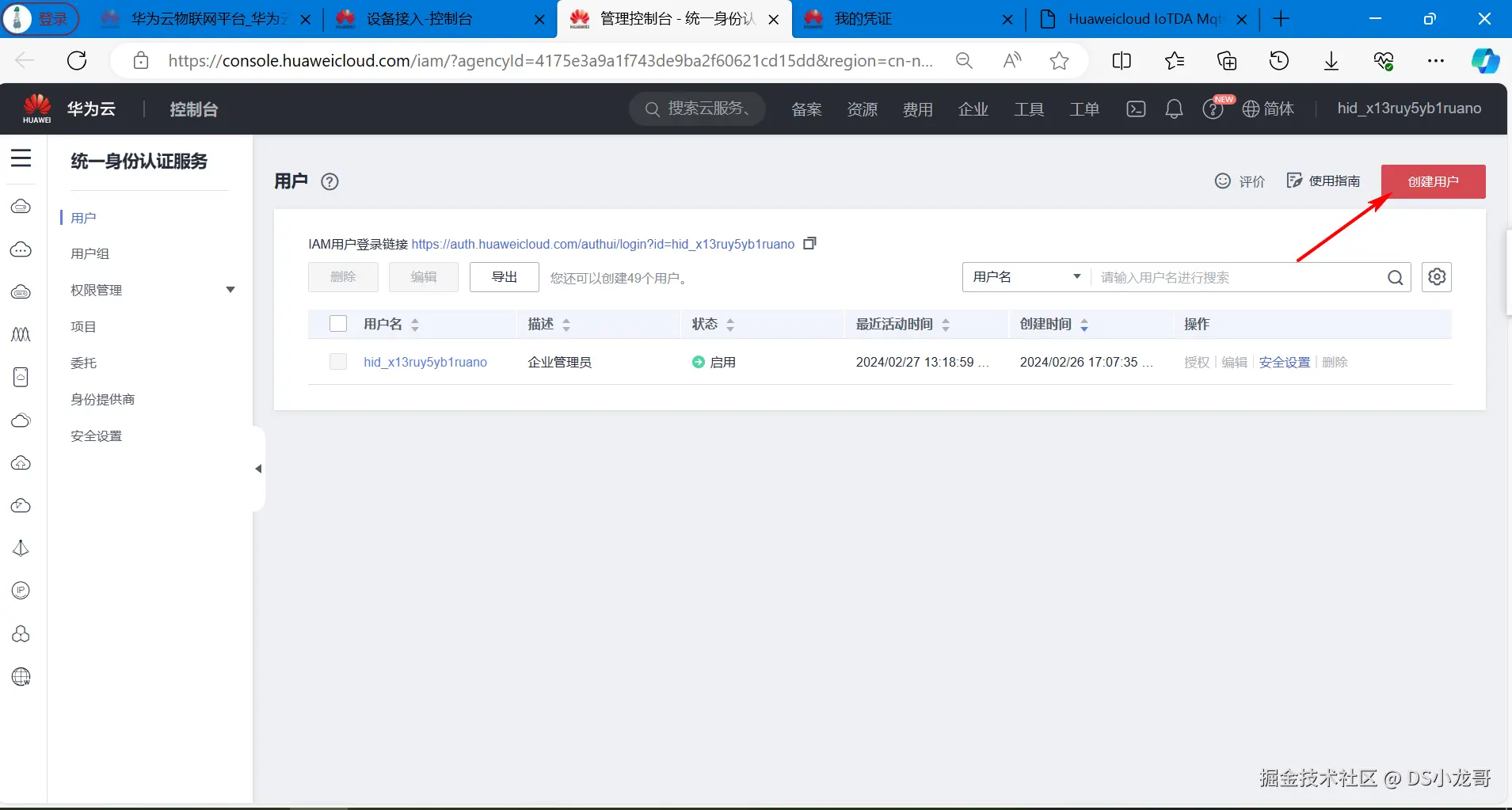The height and width of the screenshot is (810, 1512).
Task: Select 用户 in left navigation
Action: (x=83, y=218)
